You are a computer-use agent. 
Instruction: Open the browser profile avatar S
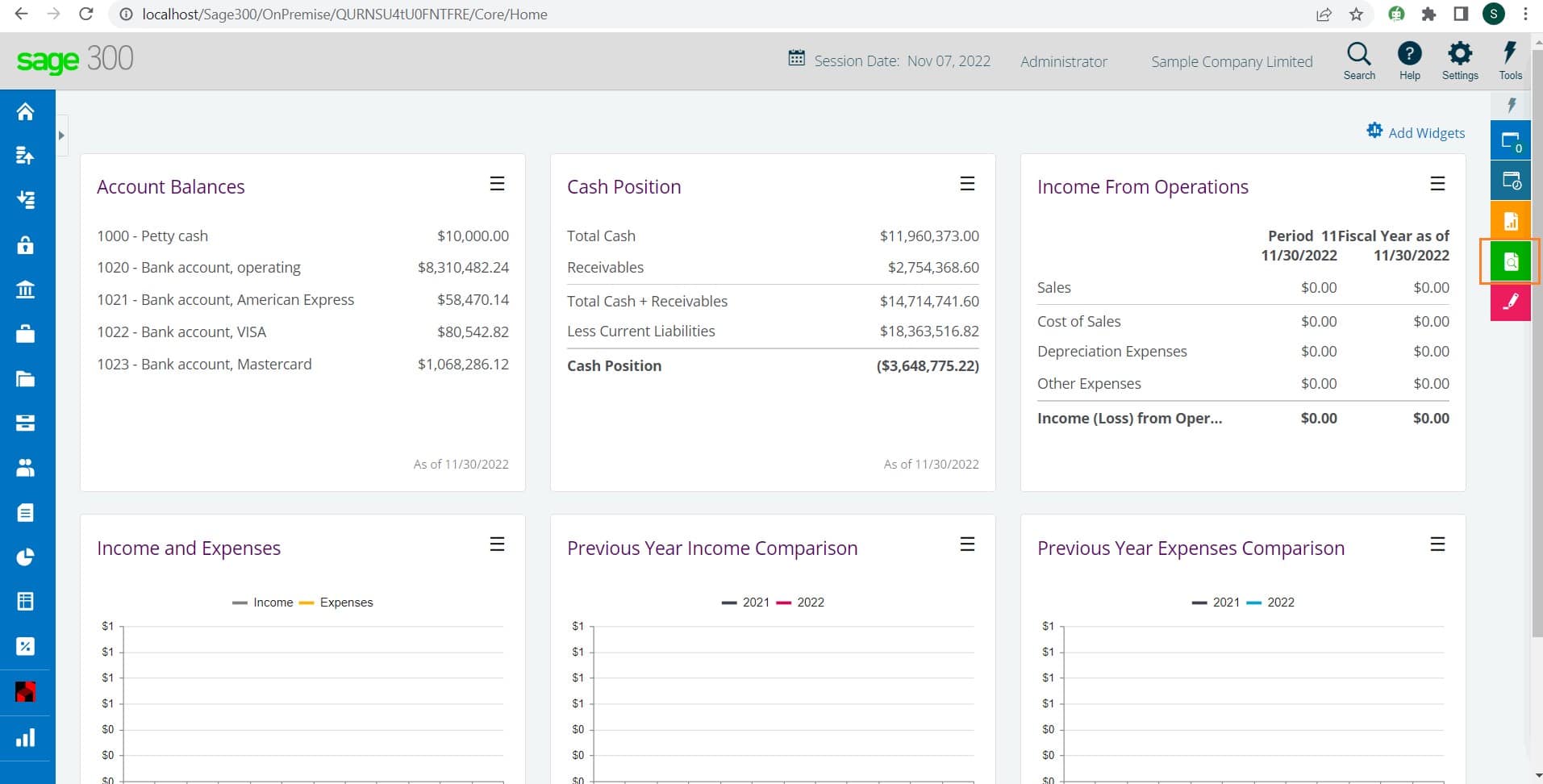1493,14
